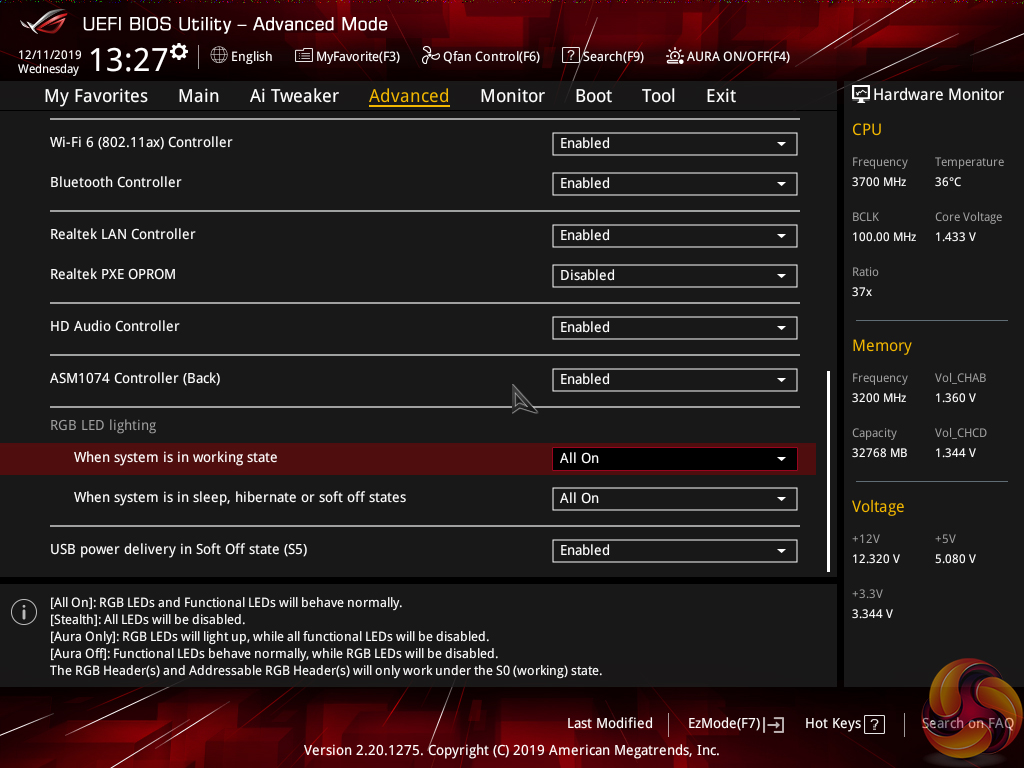Click the Hot Keys question mark icon
1024x768 pixels.
tap(874, 724)
